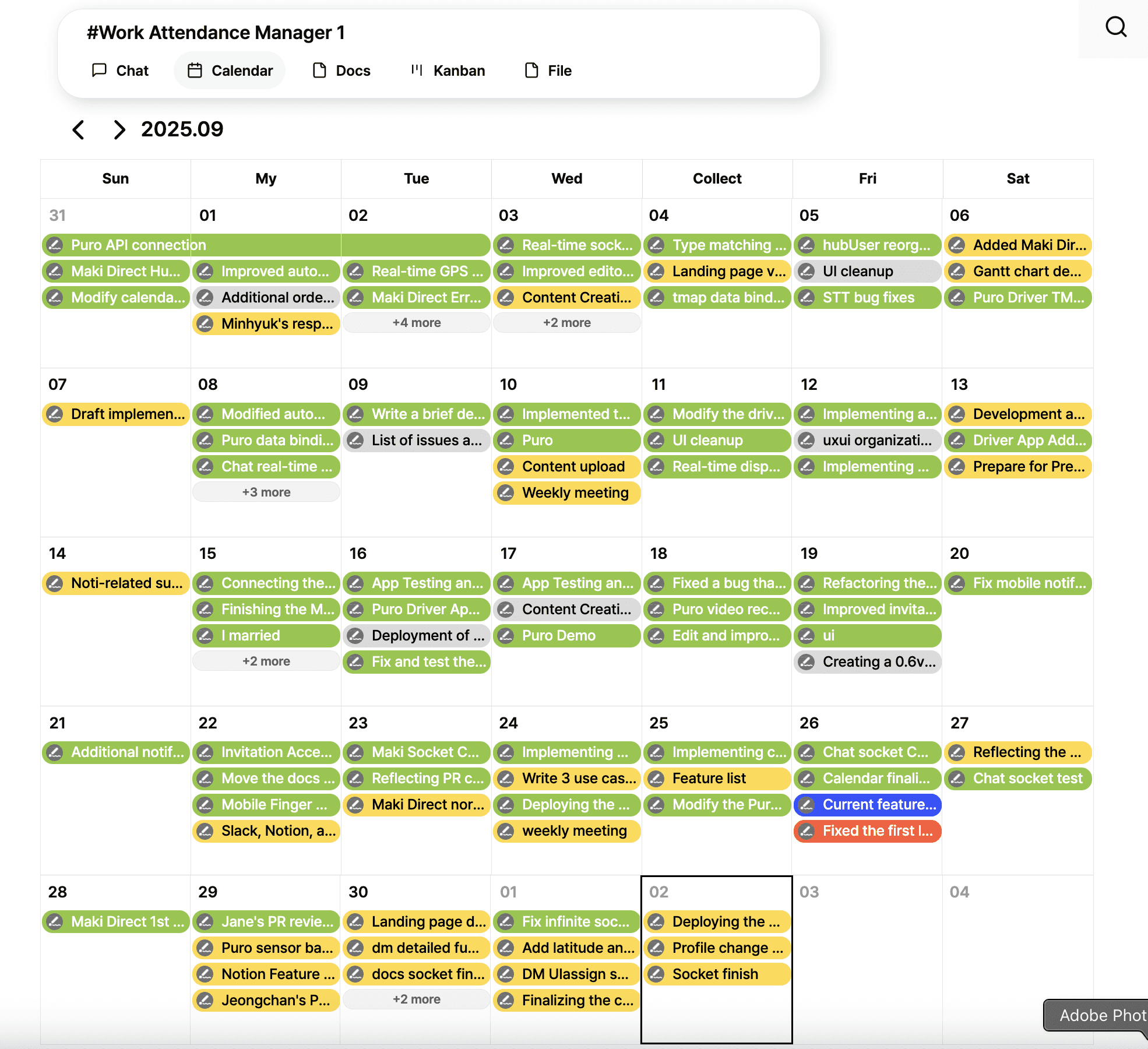Viewport: 1148px width, 1049px height.
Task: Expand +3 more events on September 08
Action: pyautogui.click(x=266, y=492)
